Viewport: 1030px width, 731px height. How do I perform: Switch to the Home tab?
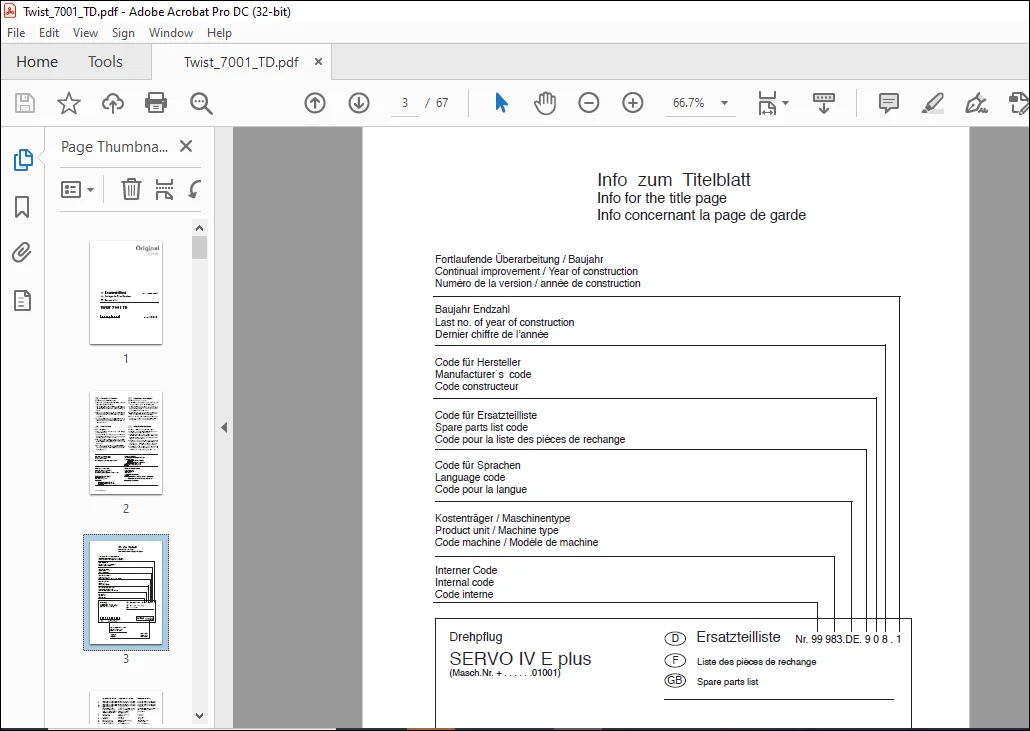click(37, 62)
